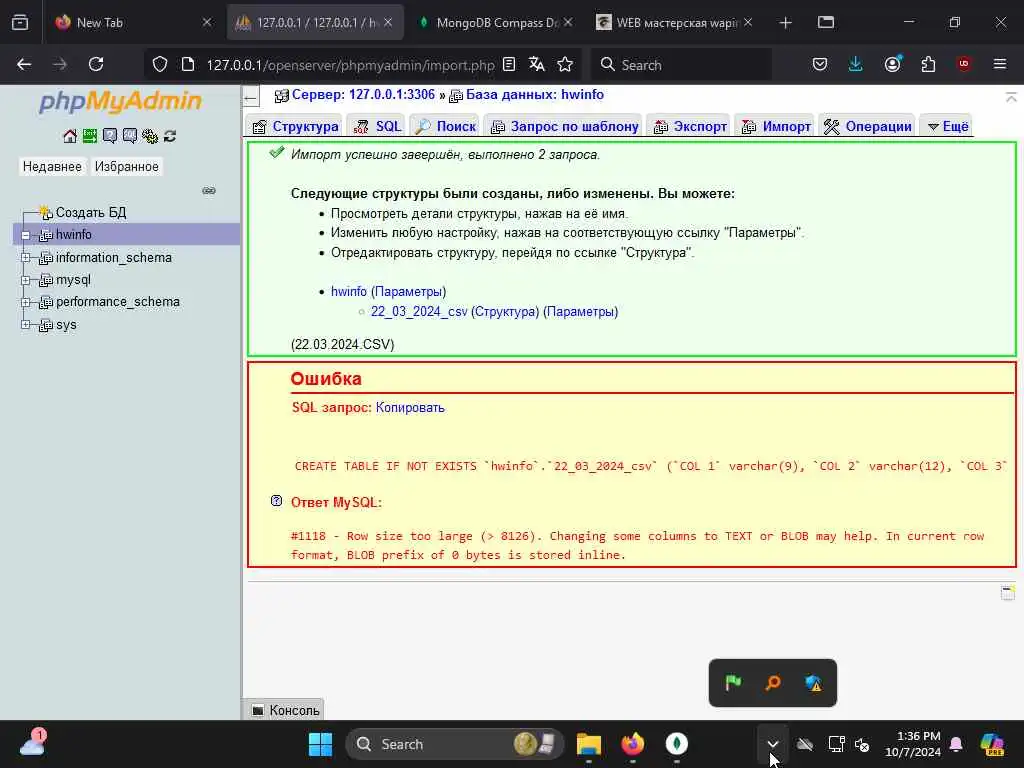Open the Консоль panel button
This screenshot has height=768, width=1024.
[286, 710]
